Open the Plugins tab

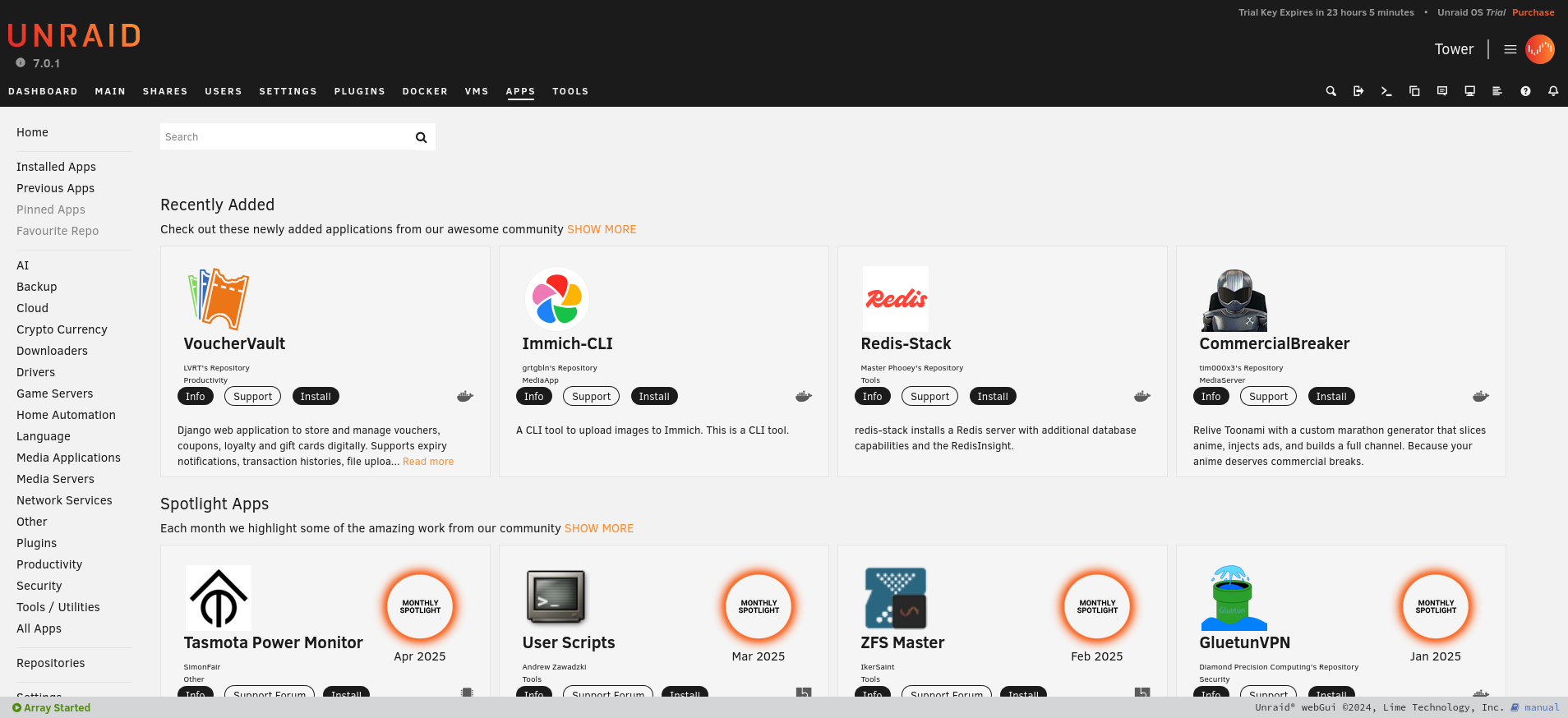click(x=359, y=91)
